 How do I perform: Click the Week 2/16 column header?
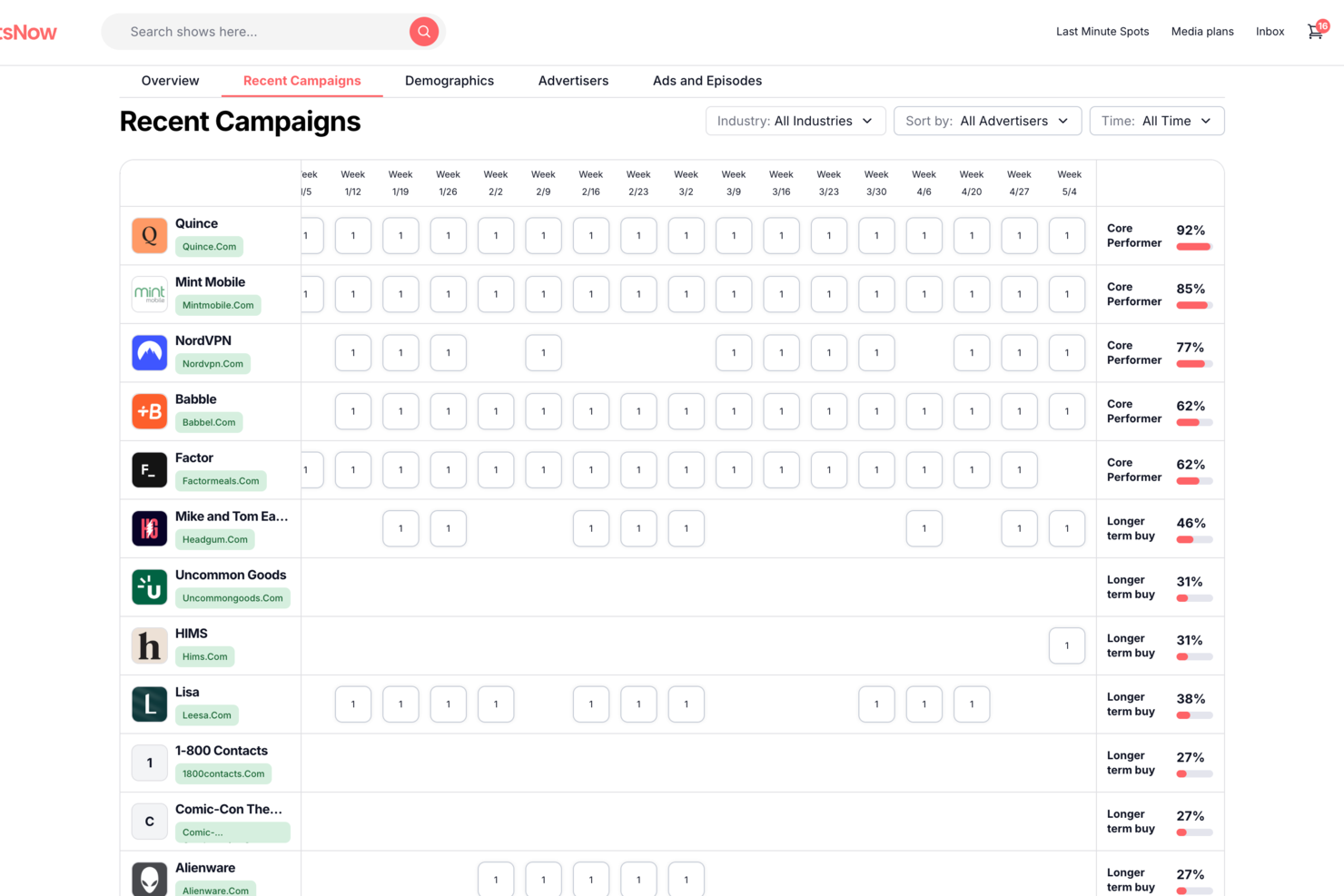point(590,183)
